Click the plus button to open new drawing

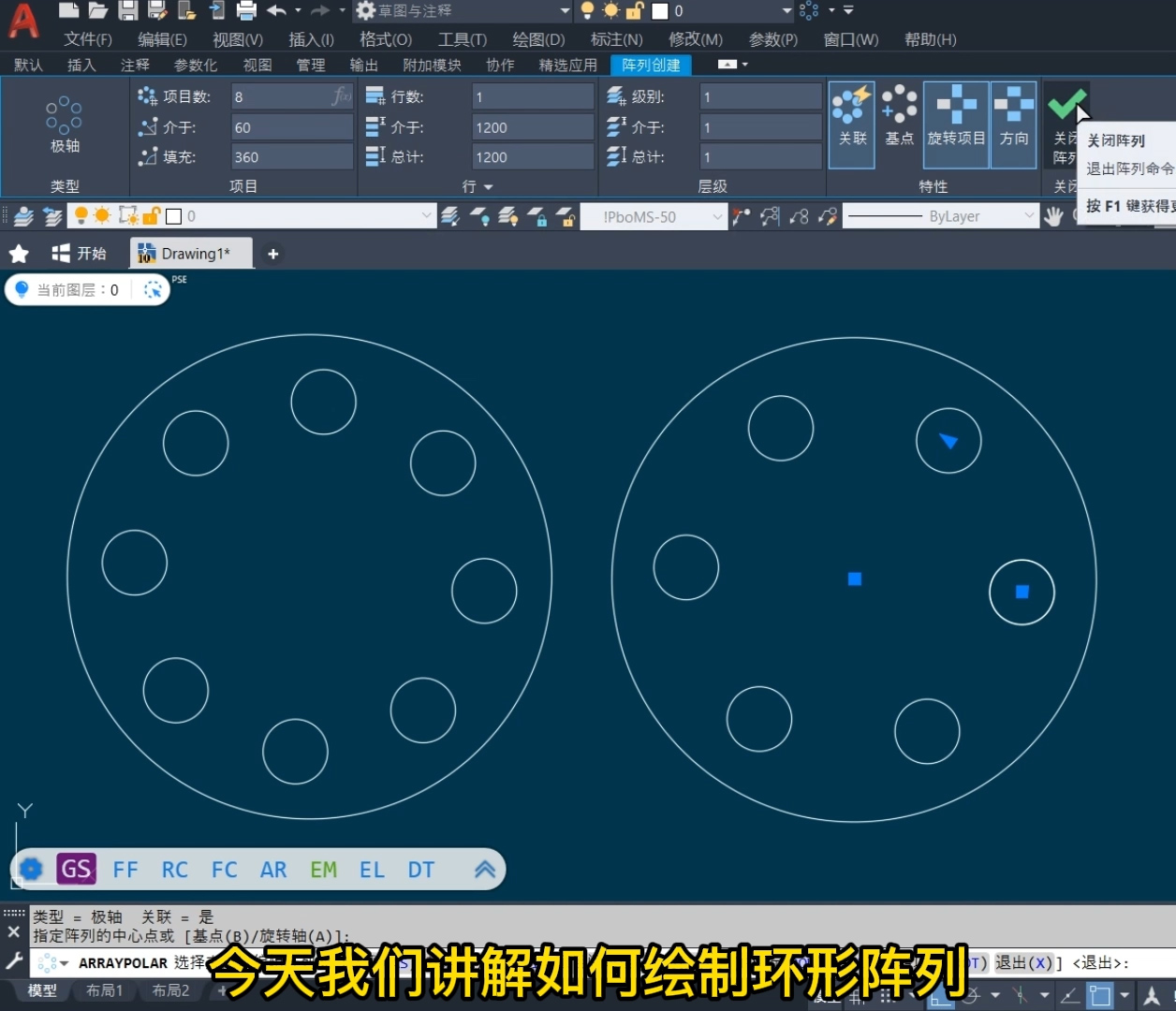click(x=272, y=253)
